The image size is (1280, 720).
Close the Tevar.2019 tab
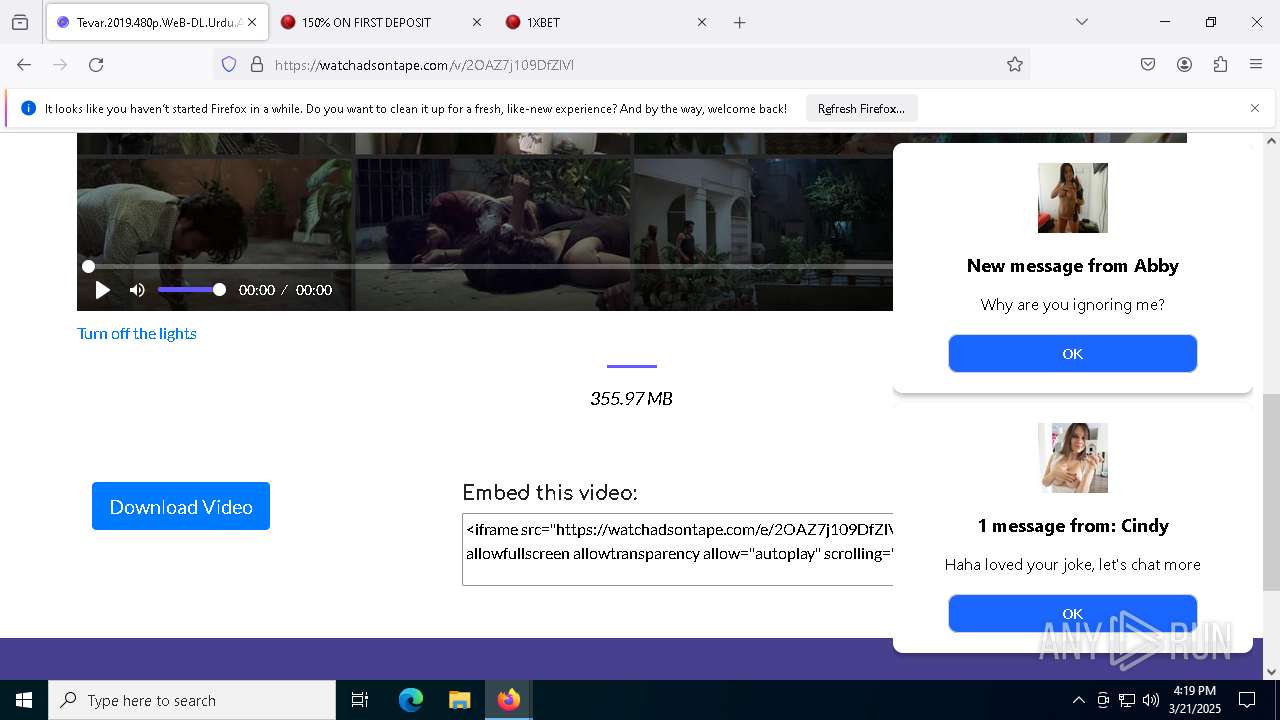pyautogui.click(x=252, y=22)
